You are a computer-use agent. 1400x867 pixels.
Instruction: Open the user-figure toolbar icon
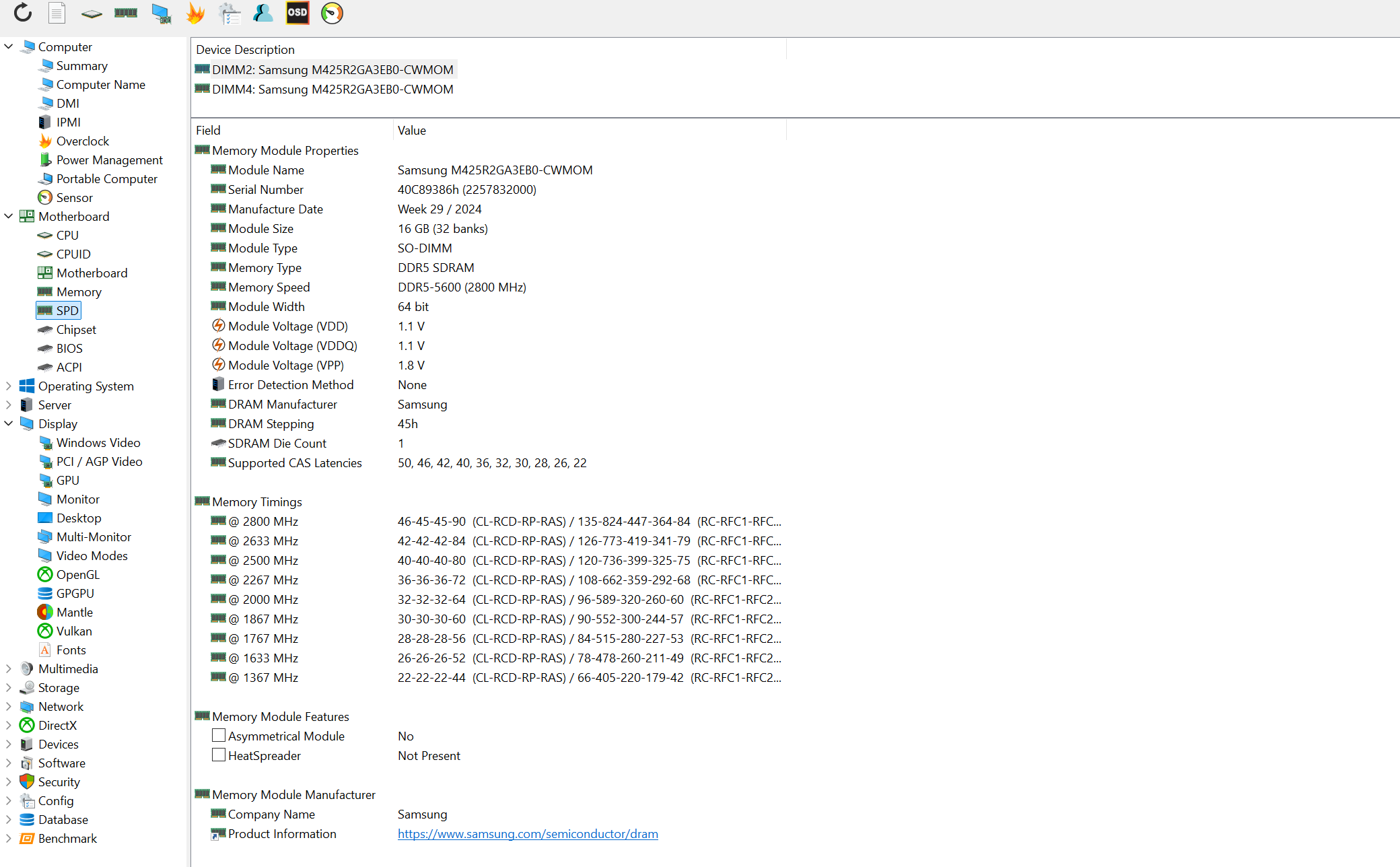coord(262,13)
